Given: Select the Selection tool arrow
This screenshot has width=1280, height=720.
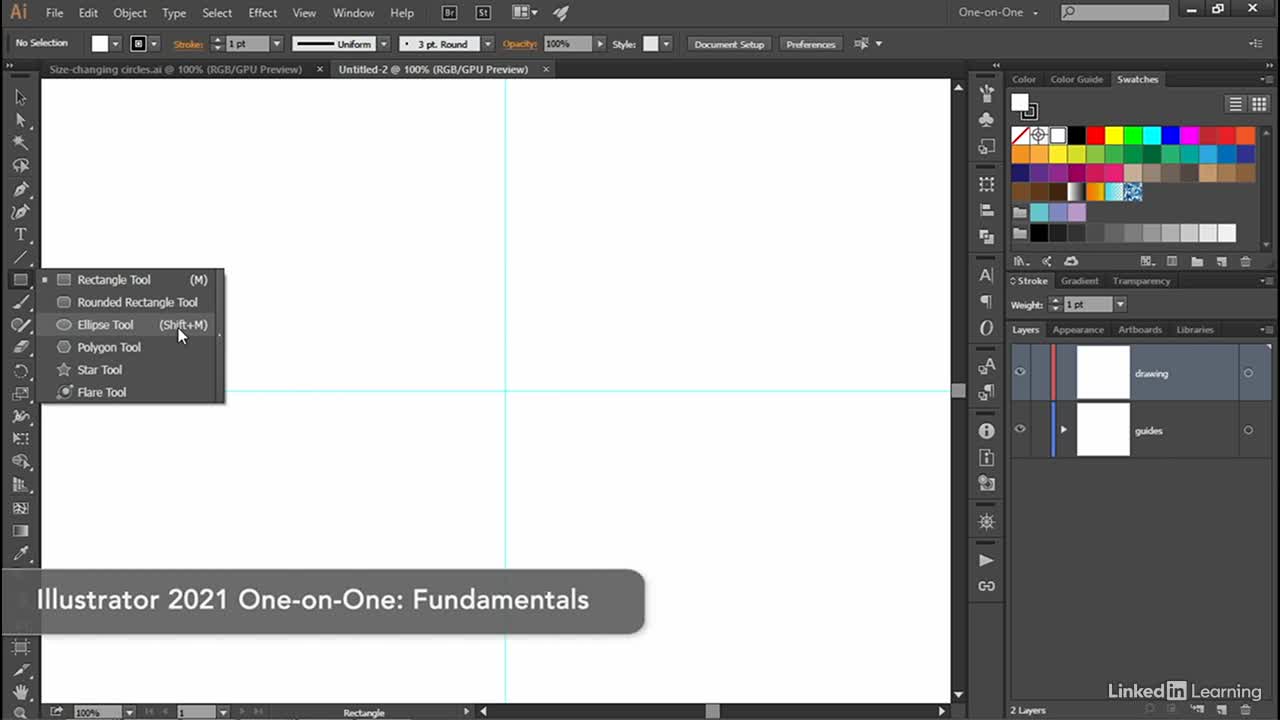Looking at the screenshot, I should 20,97.
